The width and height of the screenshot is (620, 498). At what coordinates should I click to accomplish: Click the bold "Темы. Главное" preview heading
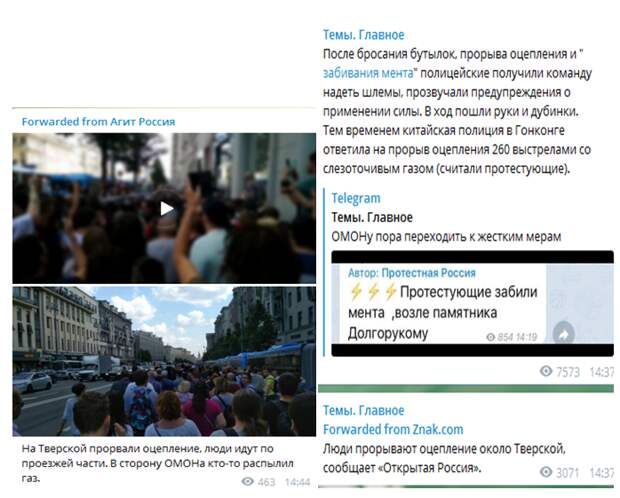pos(372,218)
